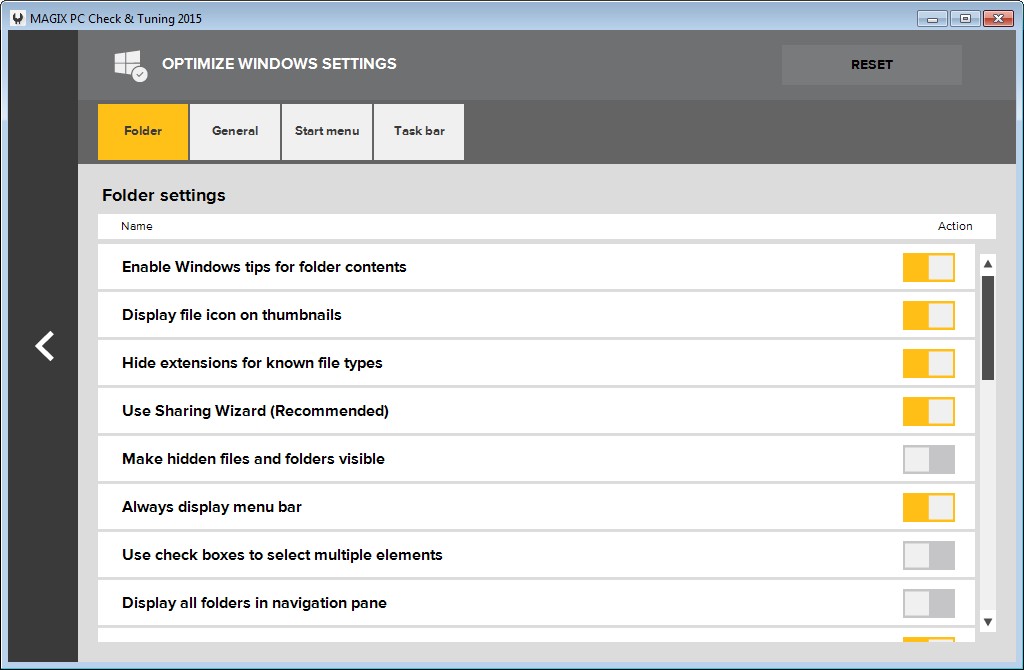The width and height of the screenshot is (1024, 670).
Task: Toggle off Display file icon on thumbnails
Action: point(928,315)
